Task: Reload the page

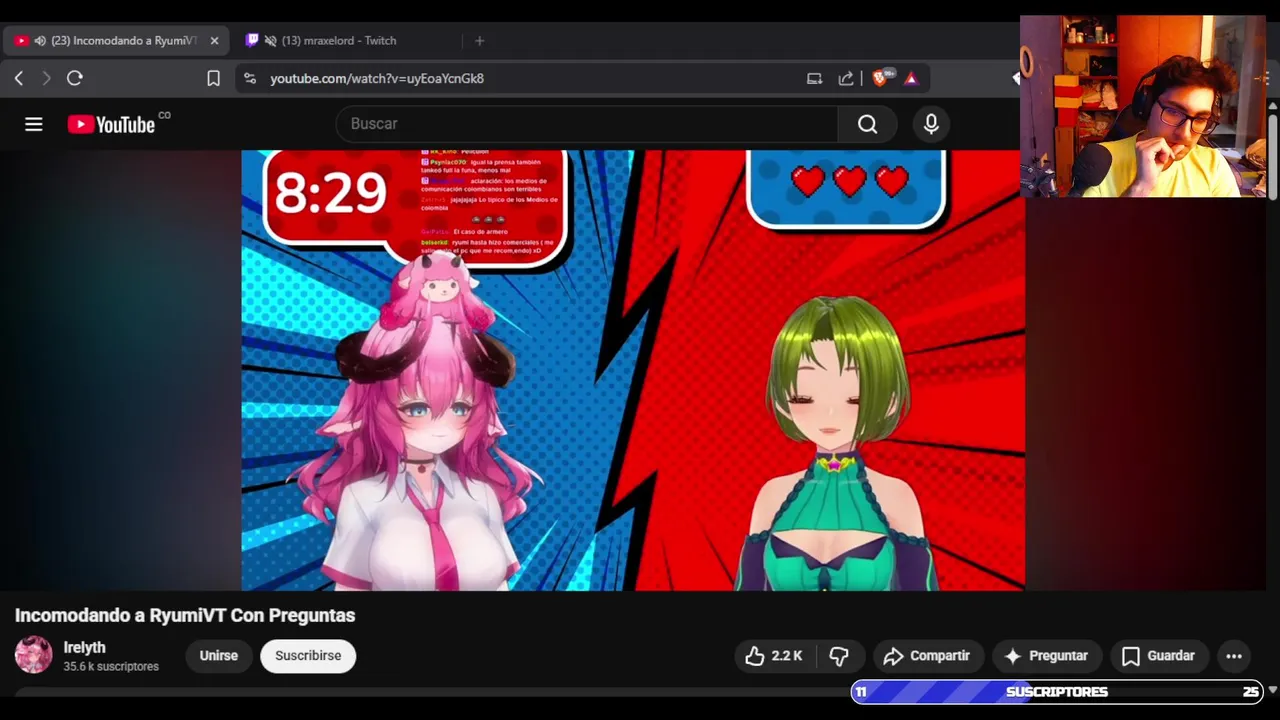Action: (x=75, y=78)
